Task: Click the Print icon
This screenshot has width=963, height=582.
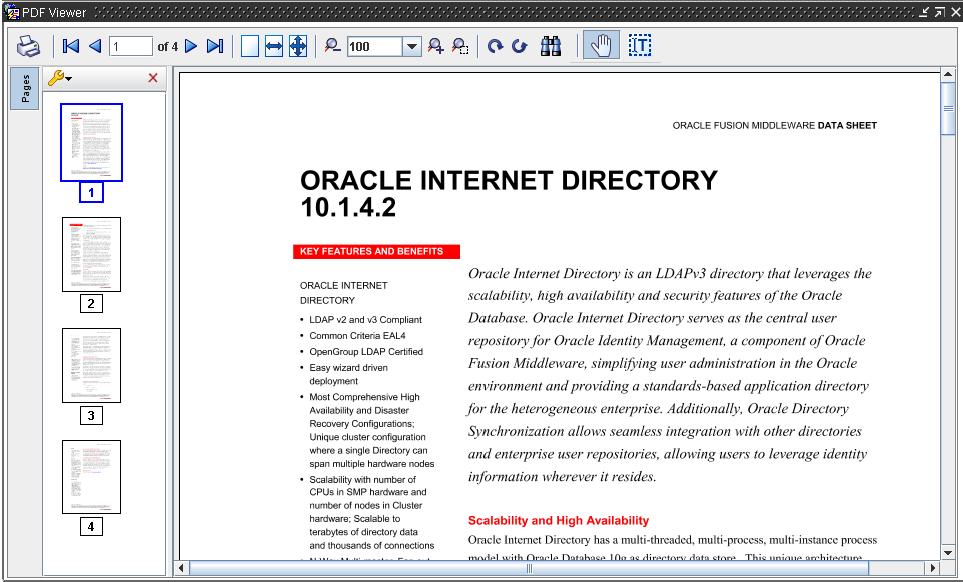Action: [28, 46]
